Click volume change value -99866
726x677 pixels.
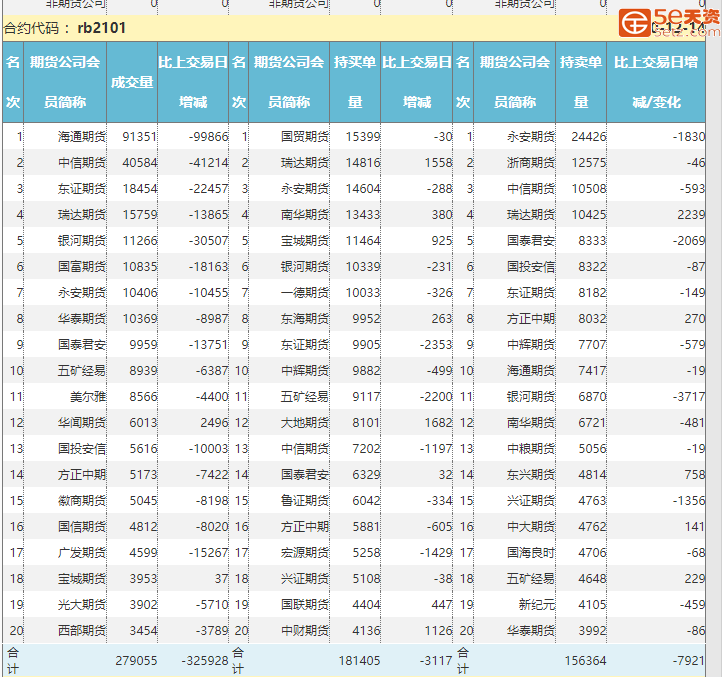point(208,137)
